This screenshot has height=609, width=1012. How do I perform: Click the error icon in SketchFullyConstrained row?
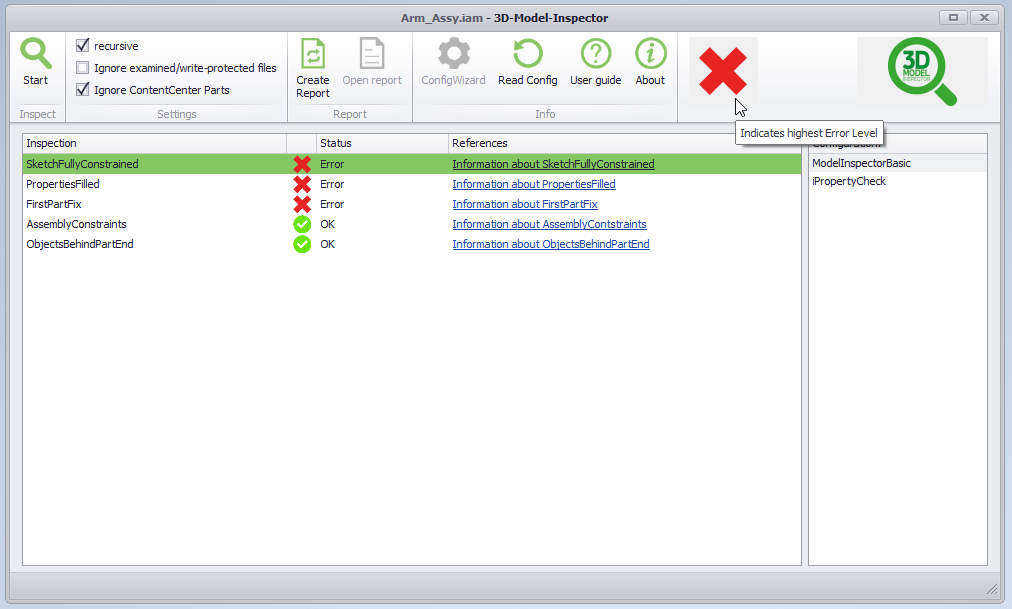click(x=302, y=165)
